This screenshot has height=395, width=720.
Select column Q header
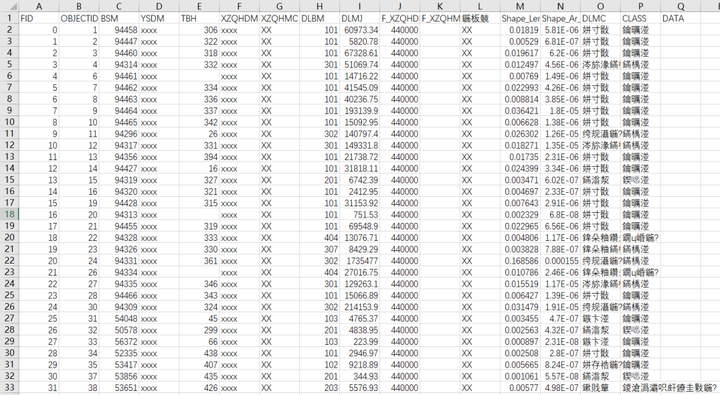681,6
